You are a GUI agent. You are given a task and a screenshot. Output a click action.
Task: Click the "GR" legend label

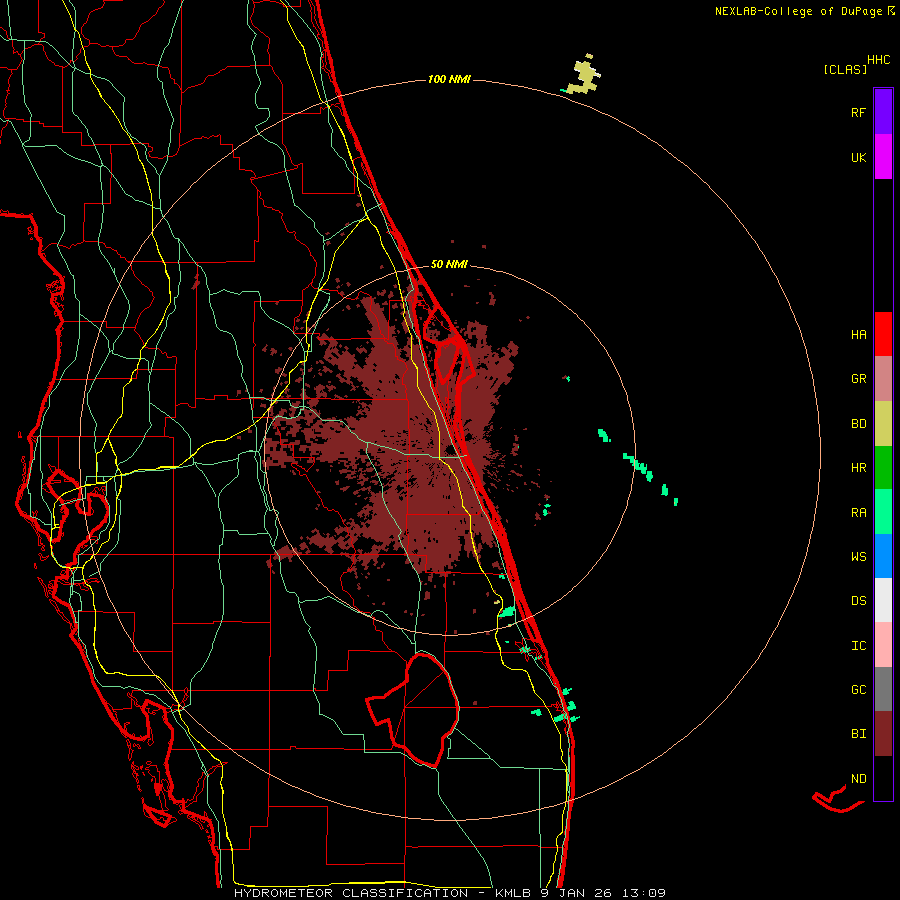tap(858, 379)
